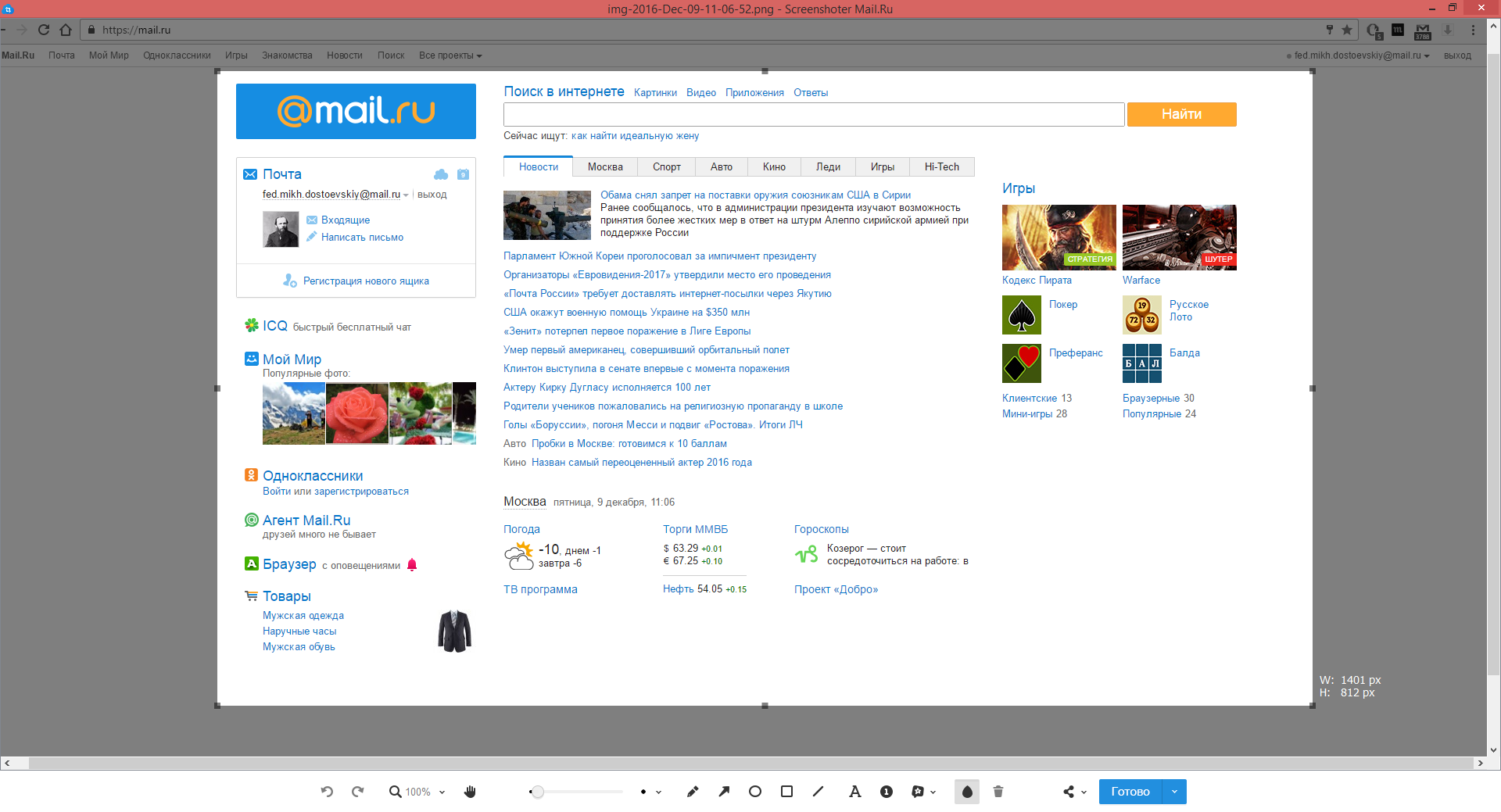Expand the Готово button dropdown arrow

[1174, 792]
